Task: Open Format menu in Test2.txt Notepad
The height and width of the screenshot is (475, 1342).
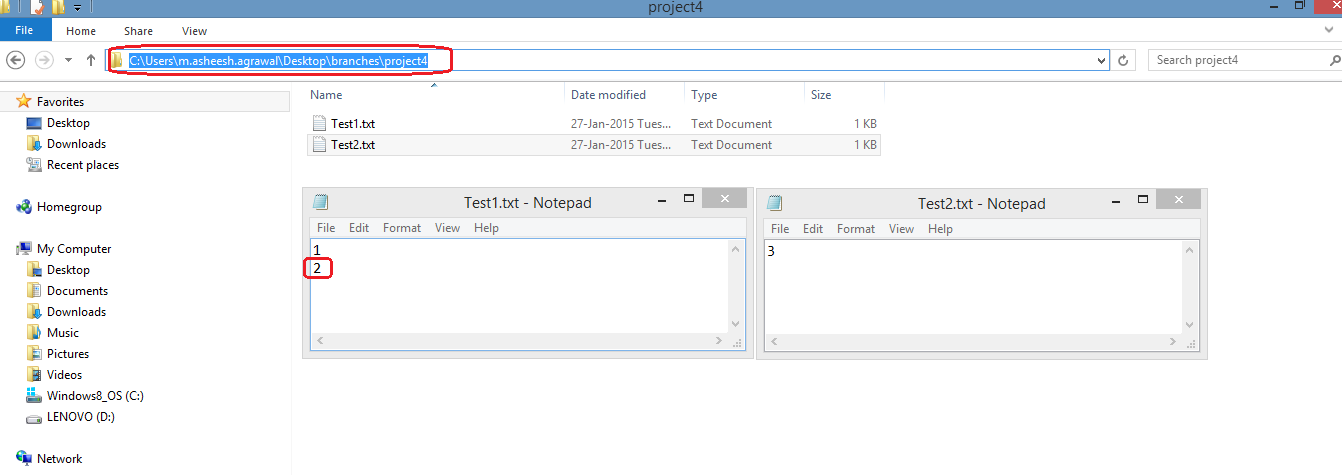Action: coord(856,229)
